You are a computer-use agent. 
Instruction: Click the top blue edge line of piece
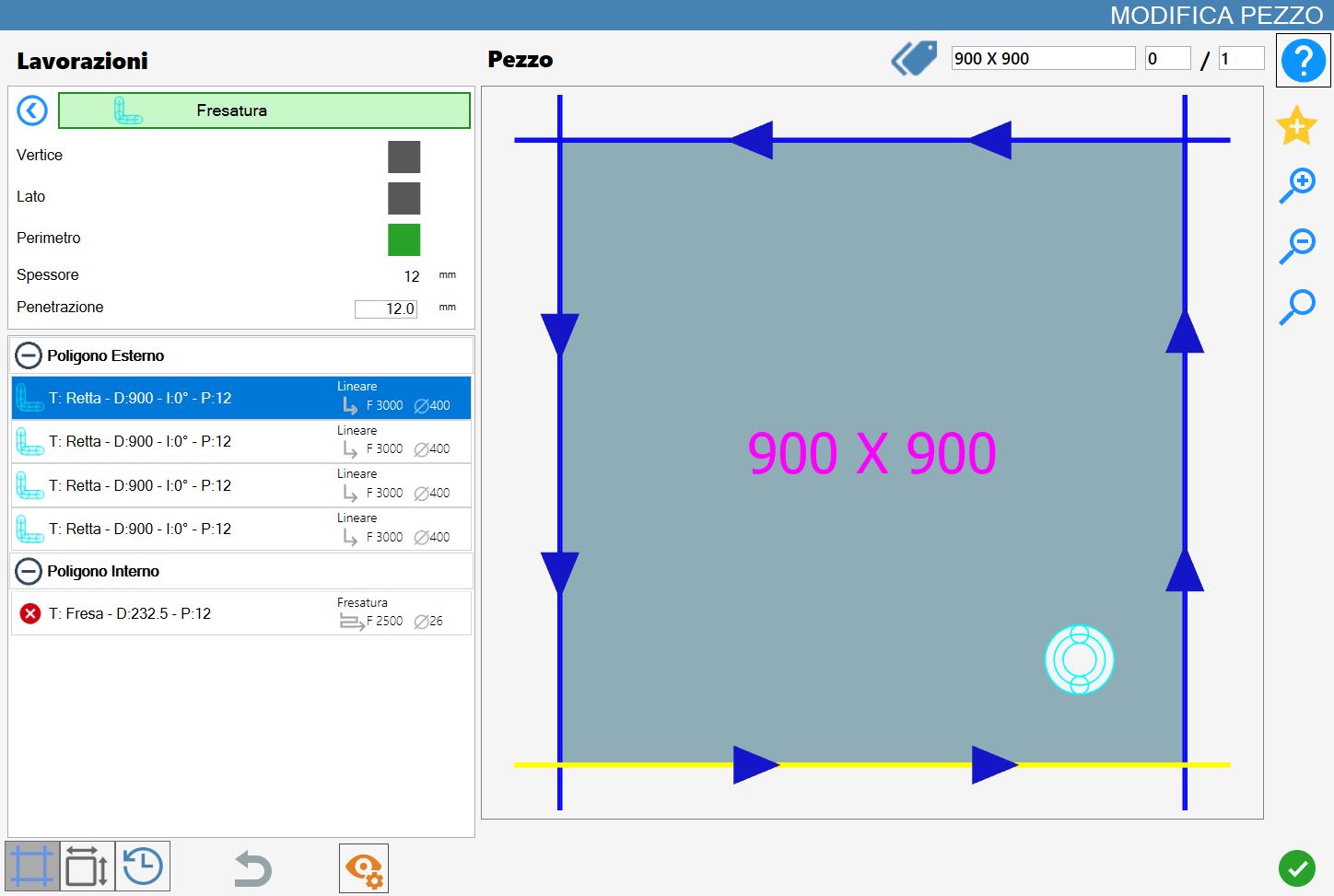click(x=872, y=140)
